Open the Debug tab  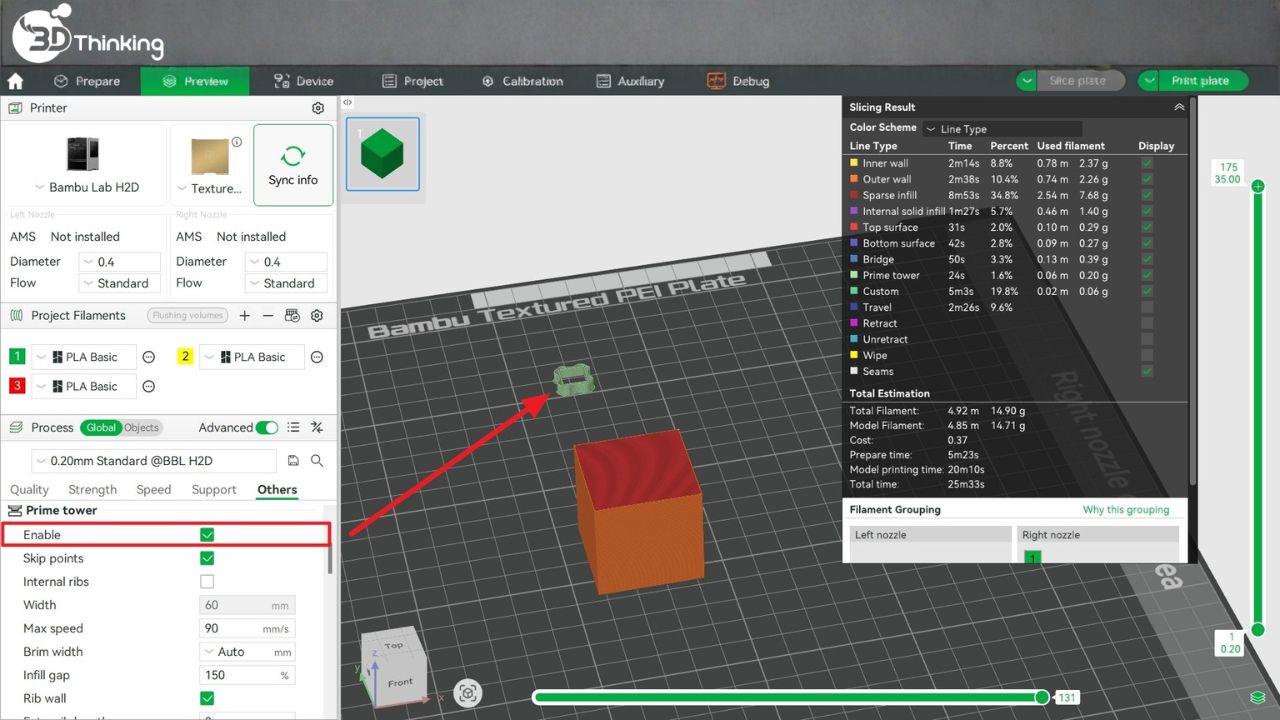[x=739, y=81]
